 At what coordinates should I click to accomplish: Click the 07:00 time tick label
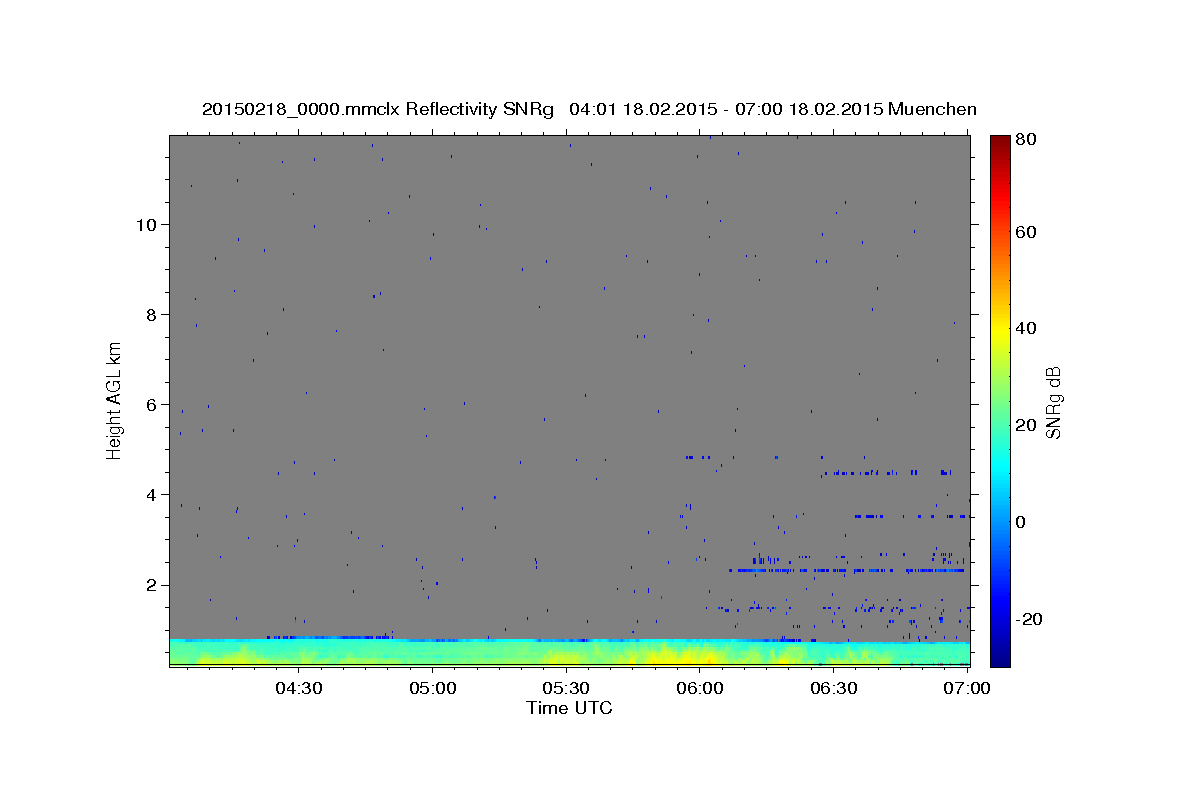[x=967, y=689]
